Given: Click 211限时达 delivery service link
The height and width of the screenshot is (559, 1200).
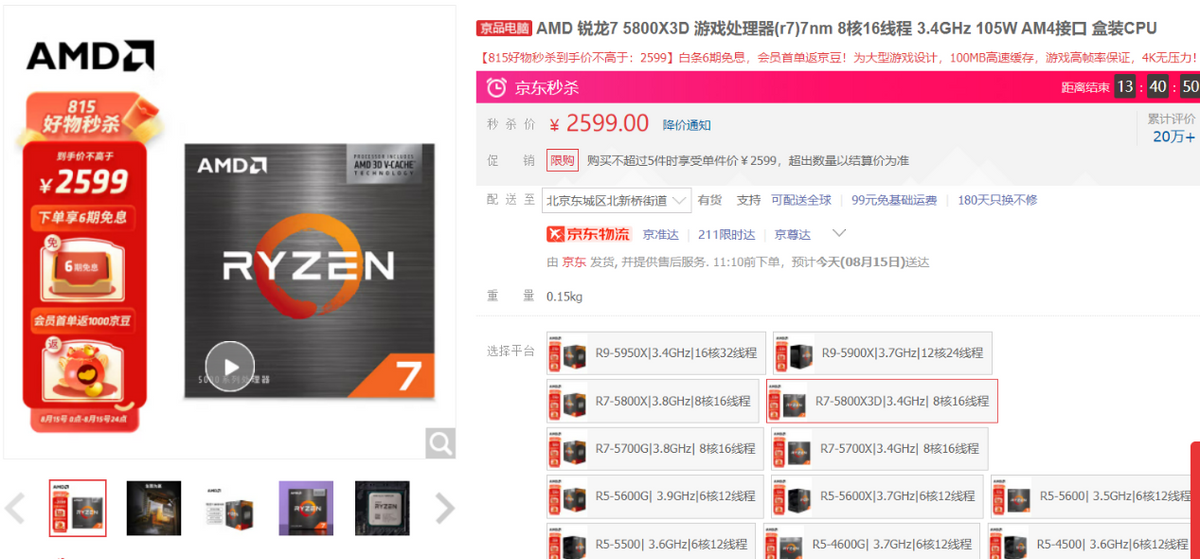Looking at the screenshot, I should 726,235.
